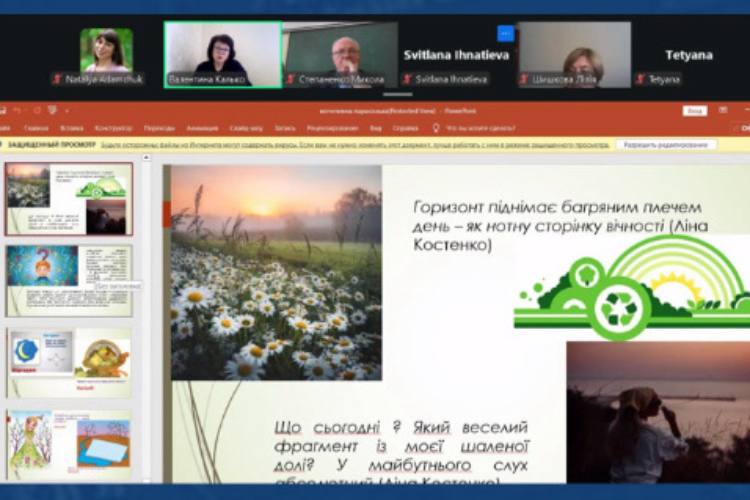Click the muted mic icon beside Tetyana label
This screenshot has width=750, height=500.
click(642, 78)
